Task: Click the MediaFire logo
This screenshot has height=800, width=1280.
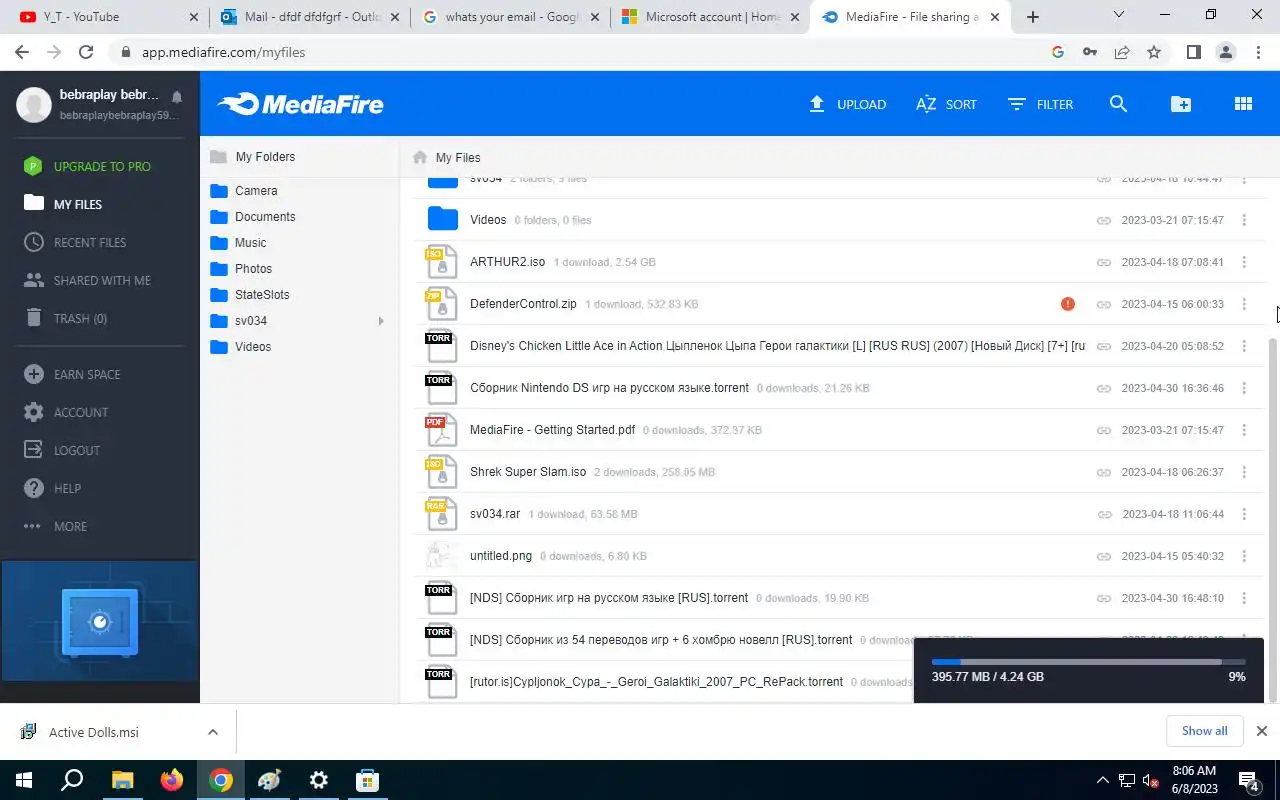Action: pos(301,104)
